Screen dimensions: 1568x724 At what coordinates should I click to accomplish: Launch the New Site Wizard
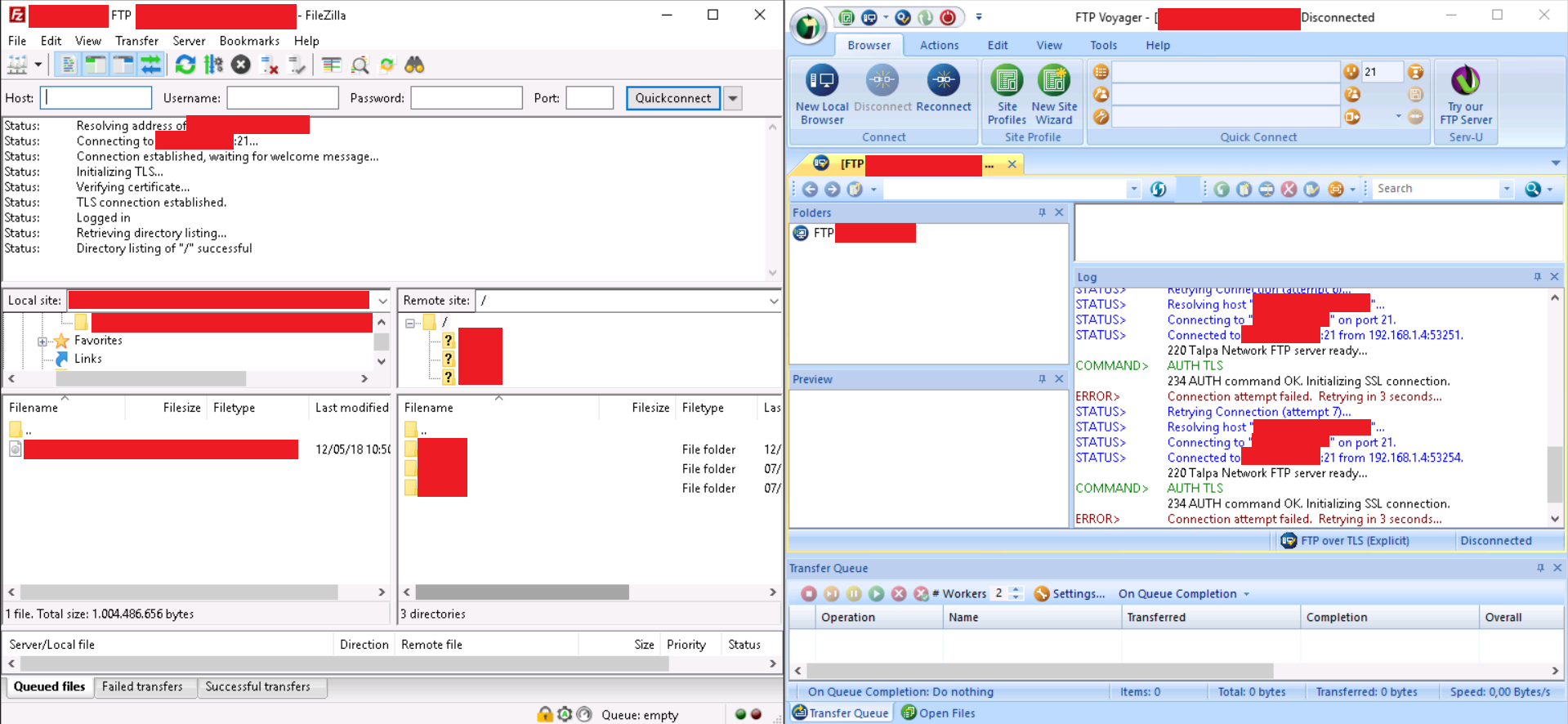tap(1054, 96)
